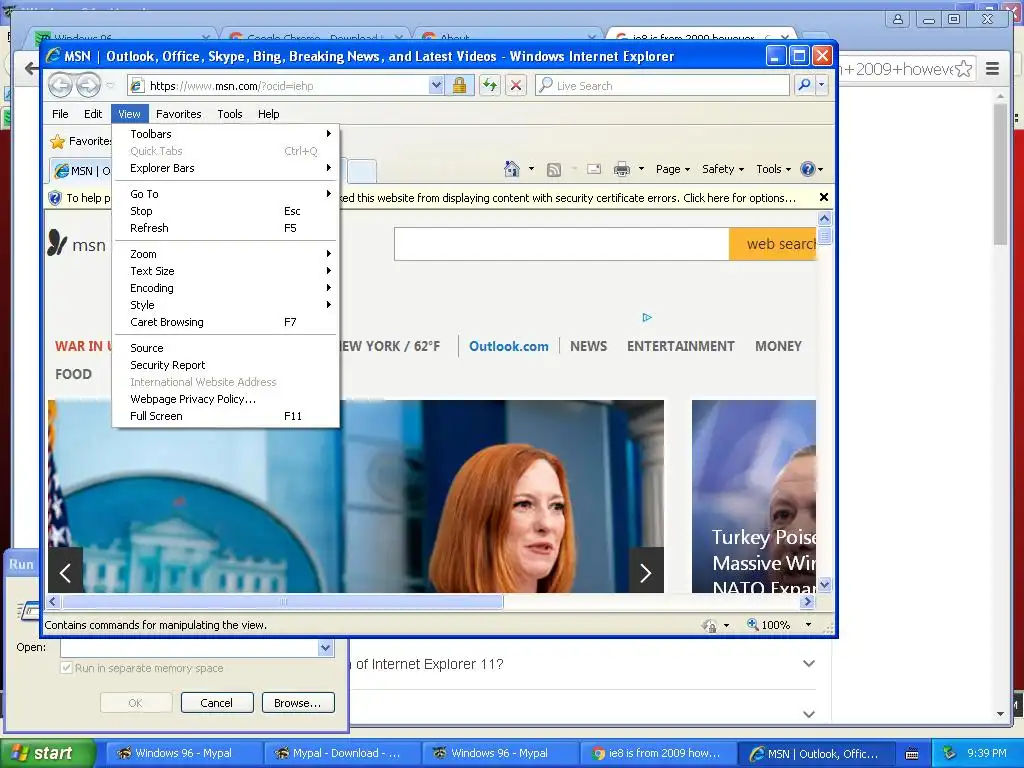Close the yellow information bar
Screen dimensions: 1024x768
click(x=824, y=197)
